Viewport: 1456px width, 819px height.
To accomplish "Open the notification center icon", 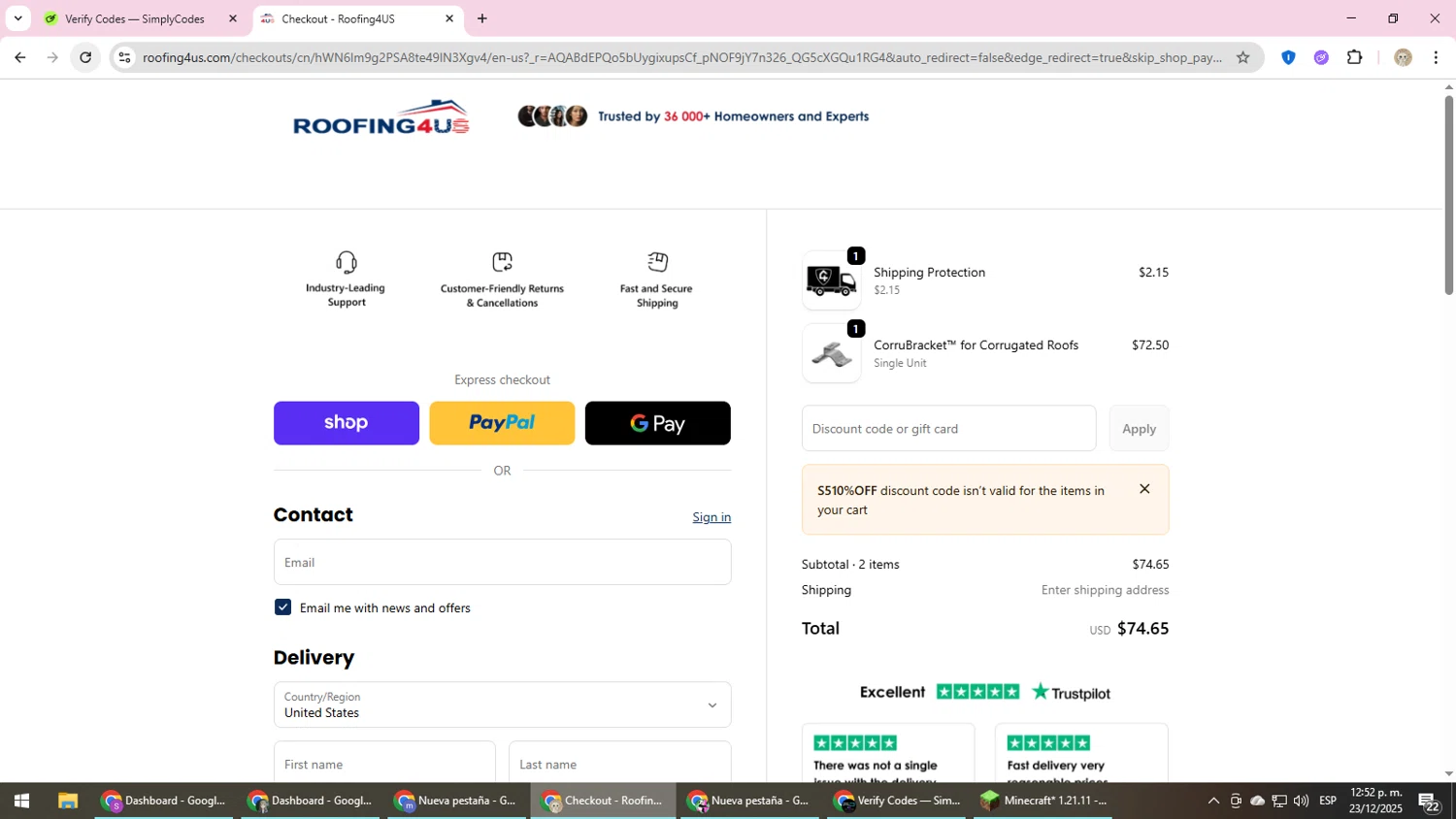I will (1430, 802).
